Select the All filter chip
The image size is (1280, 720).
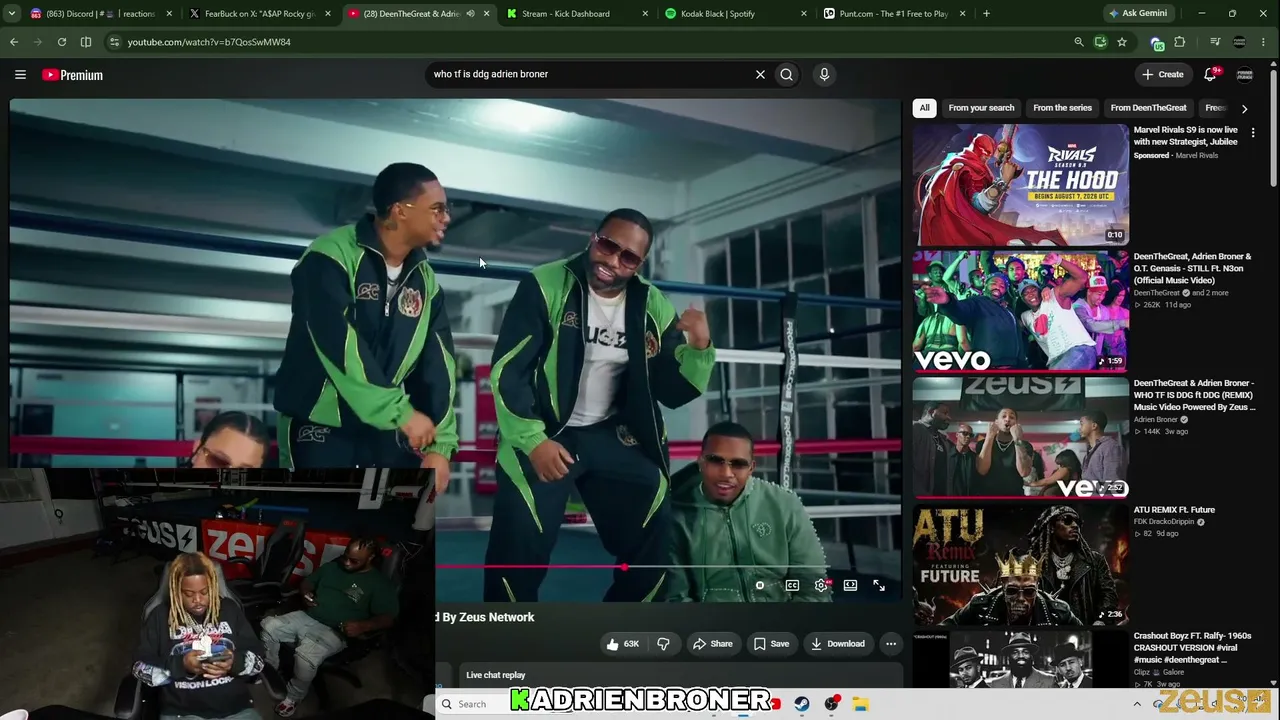(x=925, y=108)
